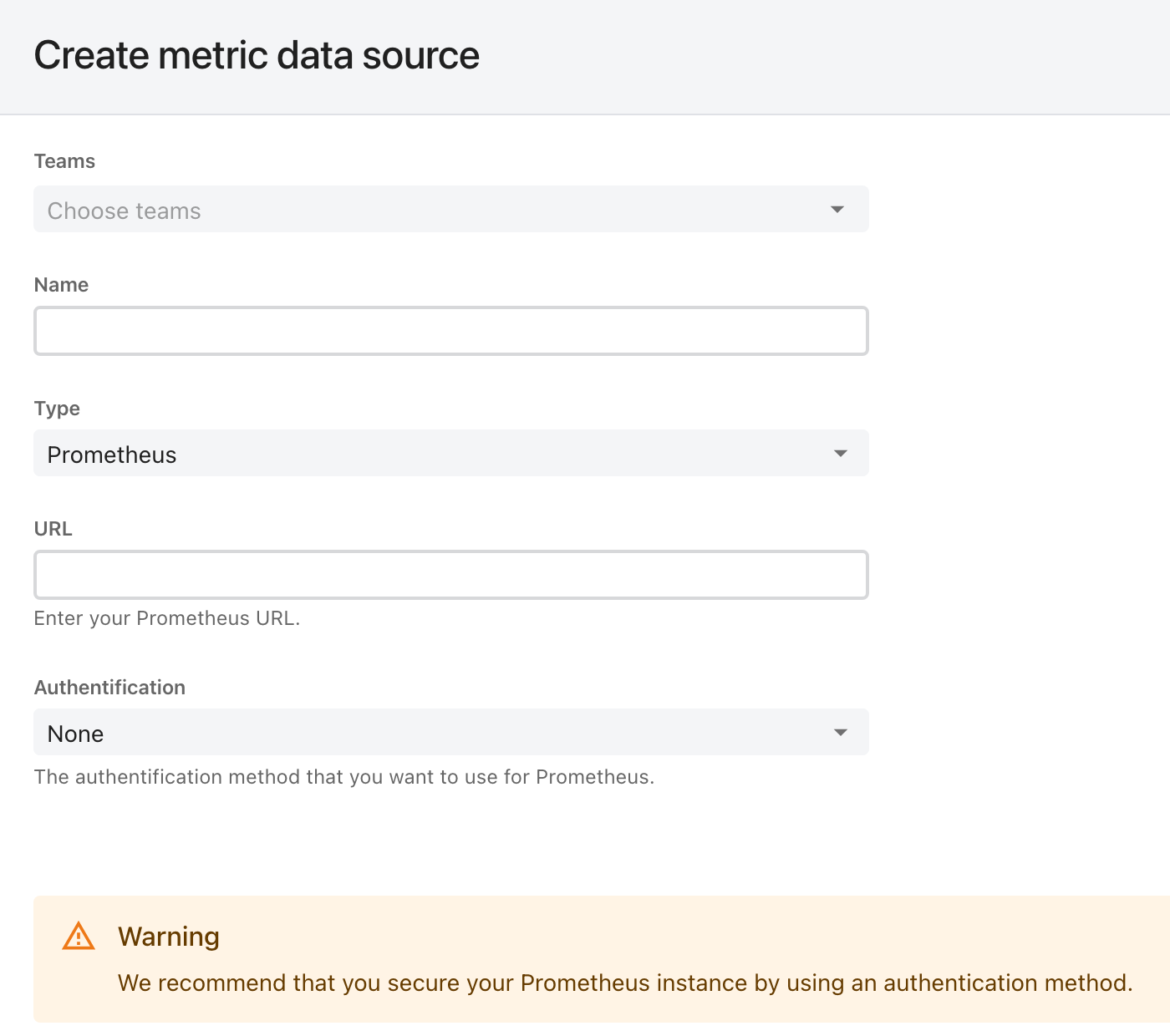
Task: Click the 'Type' field label
Action: tap(57, 409)
